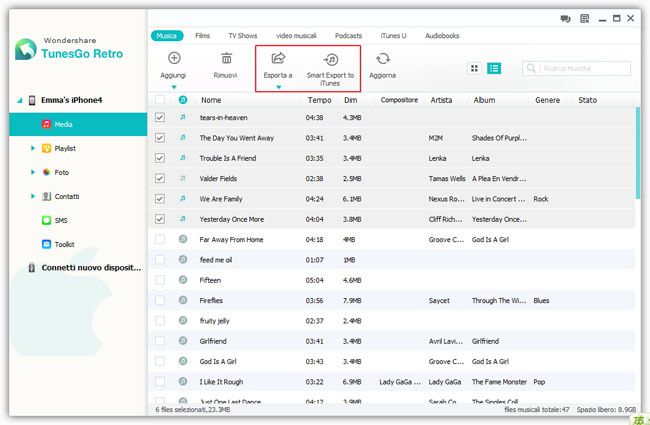Click the music note column header icon

tap(183, 100)
